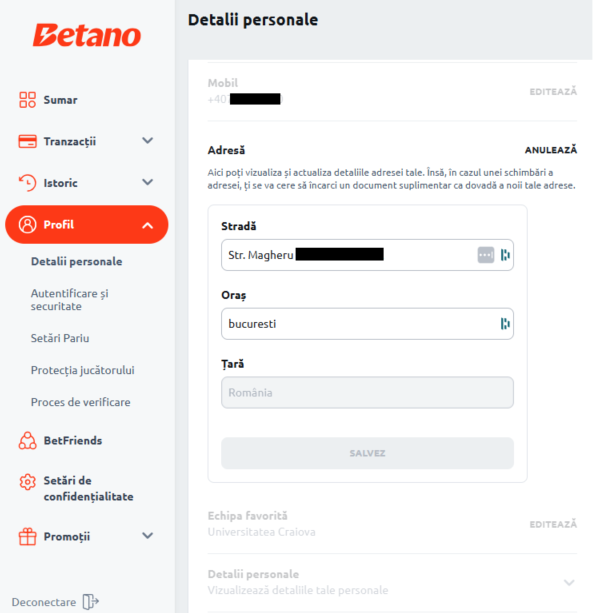Click the password manager icon in Stradă field

[x=486, y=255]
